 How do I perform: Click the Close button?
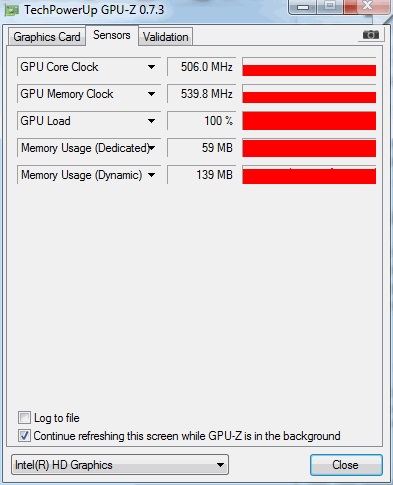(346, 465)
